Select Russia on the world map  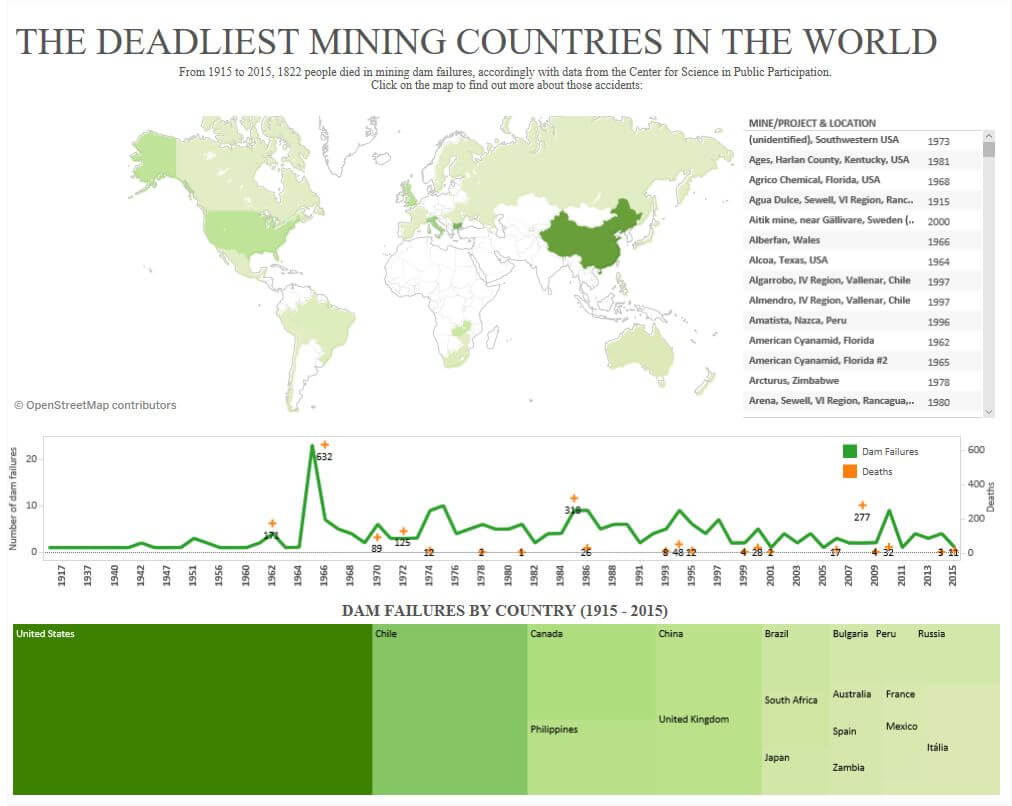pyautogui.click(x=581, y=168)
